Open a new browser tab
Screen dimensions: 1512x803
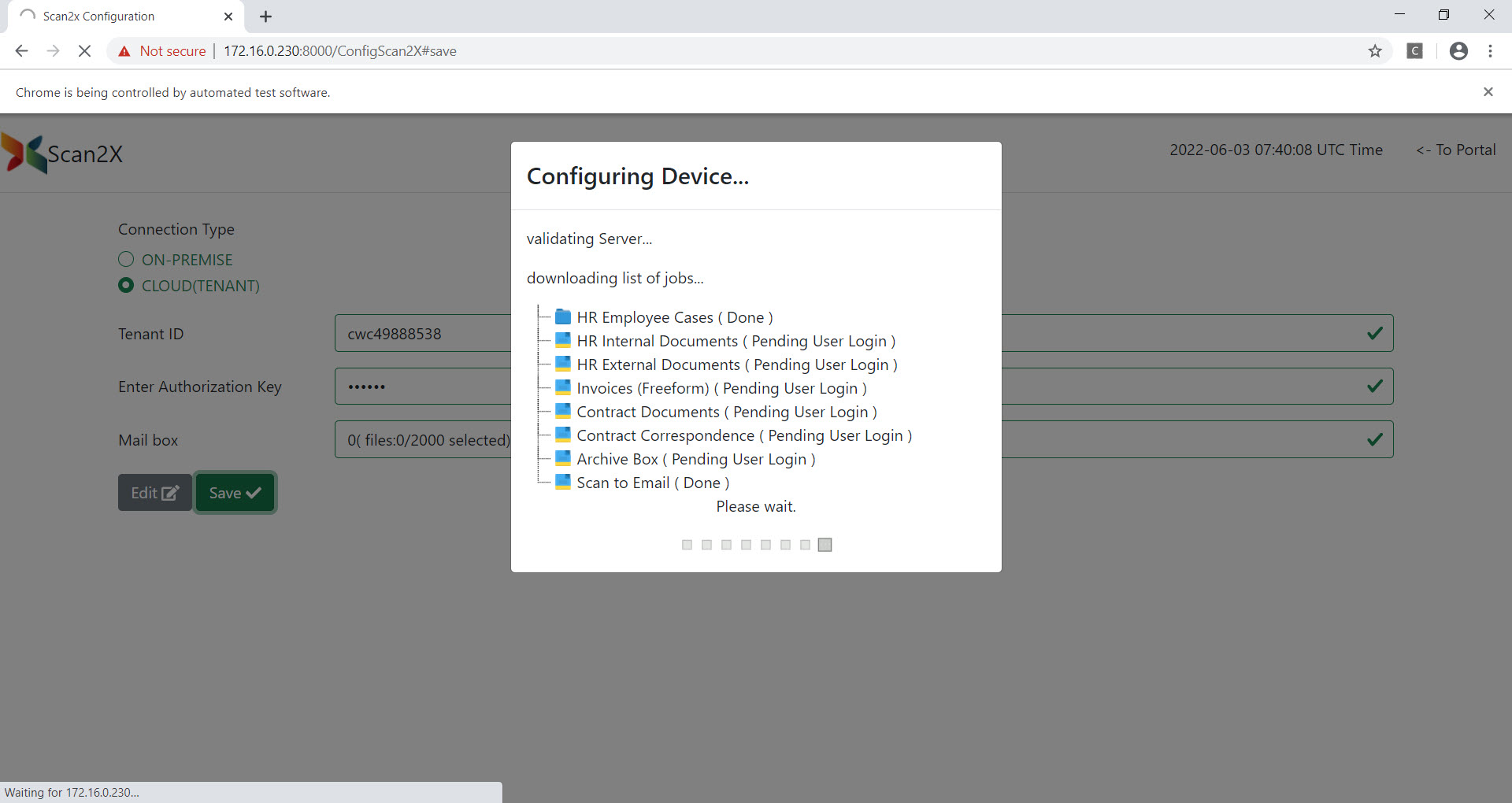pos(266,17)
